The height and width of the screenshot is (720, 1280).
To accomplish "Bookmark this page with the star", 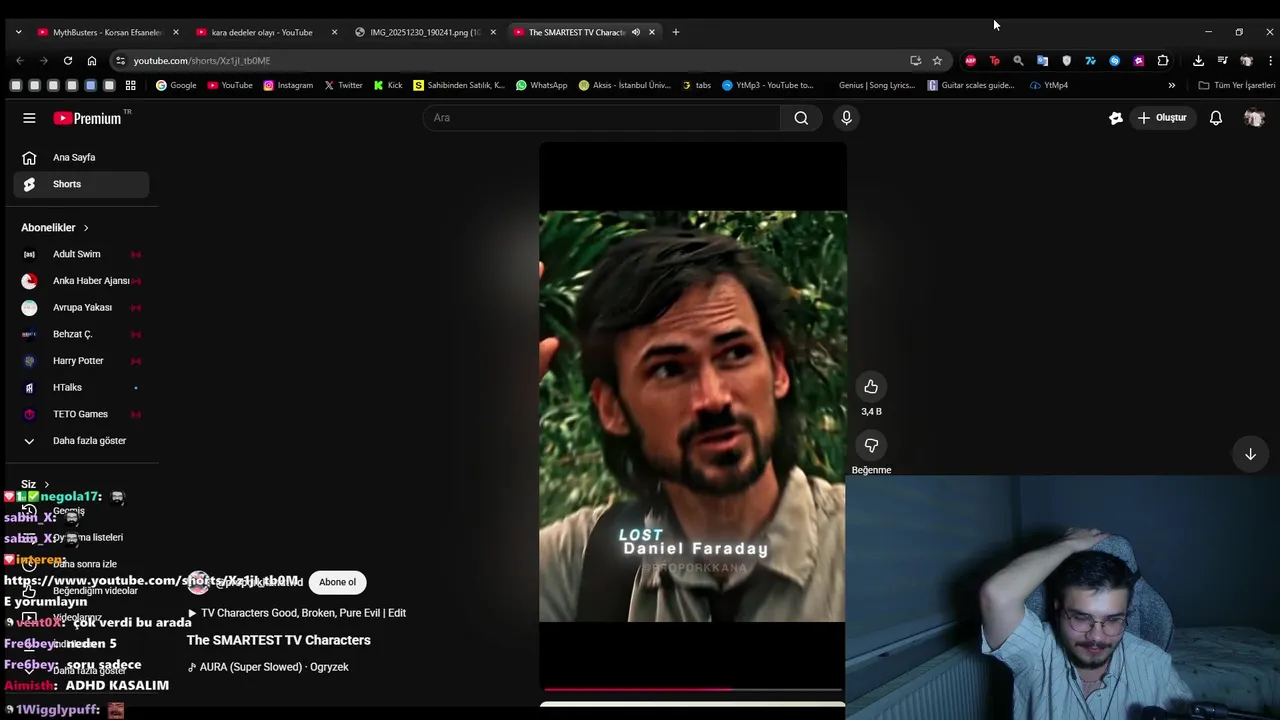I will pos(937,60).
